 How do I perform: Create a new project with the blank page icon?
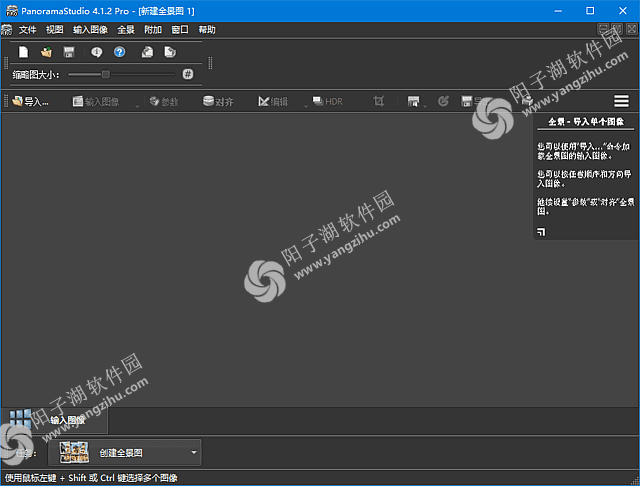pos(23,52)
